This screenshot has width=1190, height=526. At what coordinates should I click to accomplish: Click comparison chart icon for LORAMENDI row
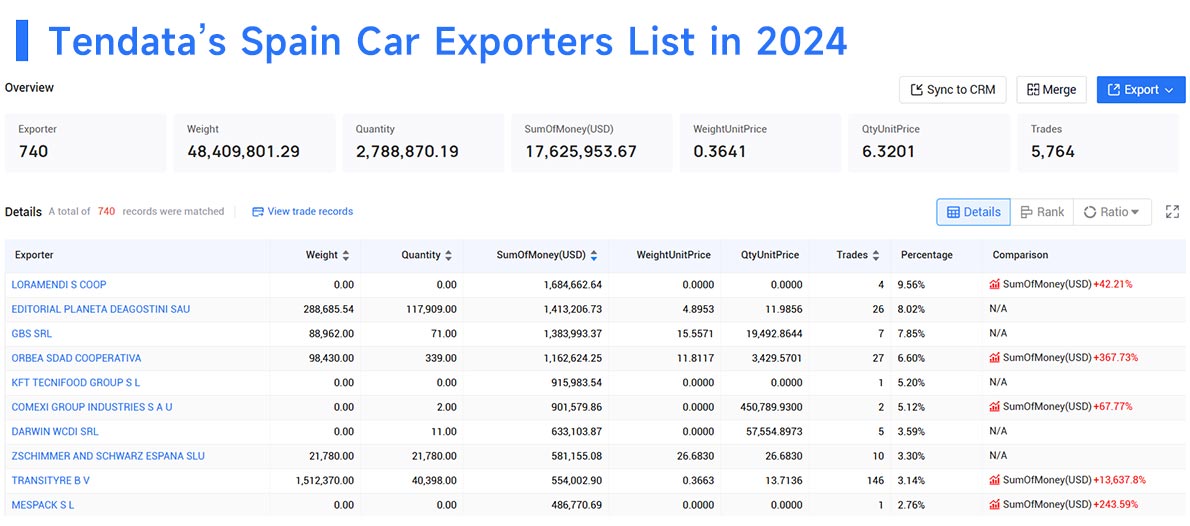click(x=994, y=285)
